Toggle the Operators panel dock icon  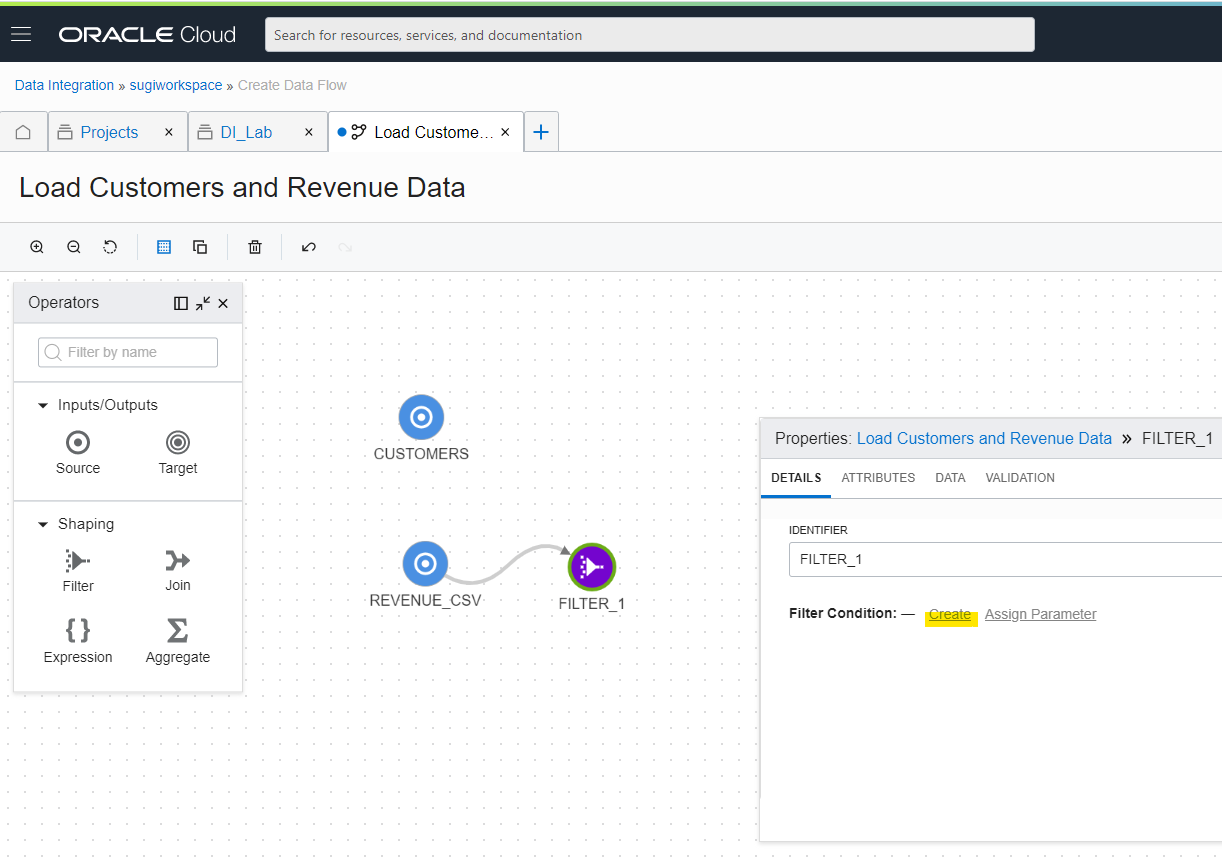point(181,303)
